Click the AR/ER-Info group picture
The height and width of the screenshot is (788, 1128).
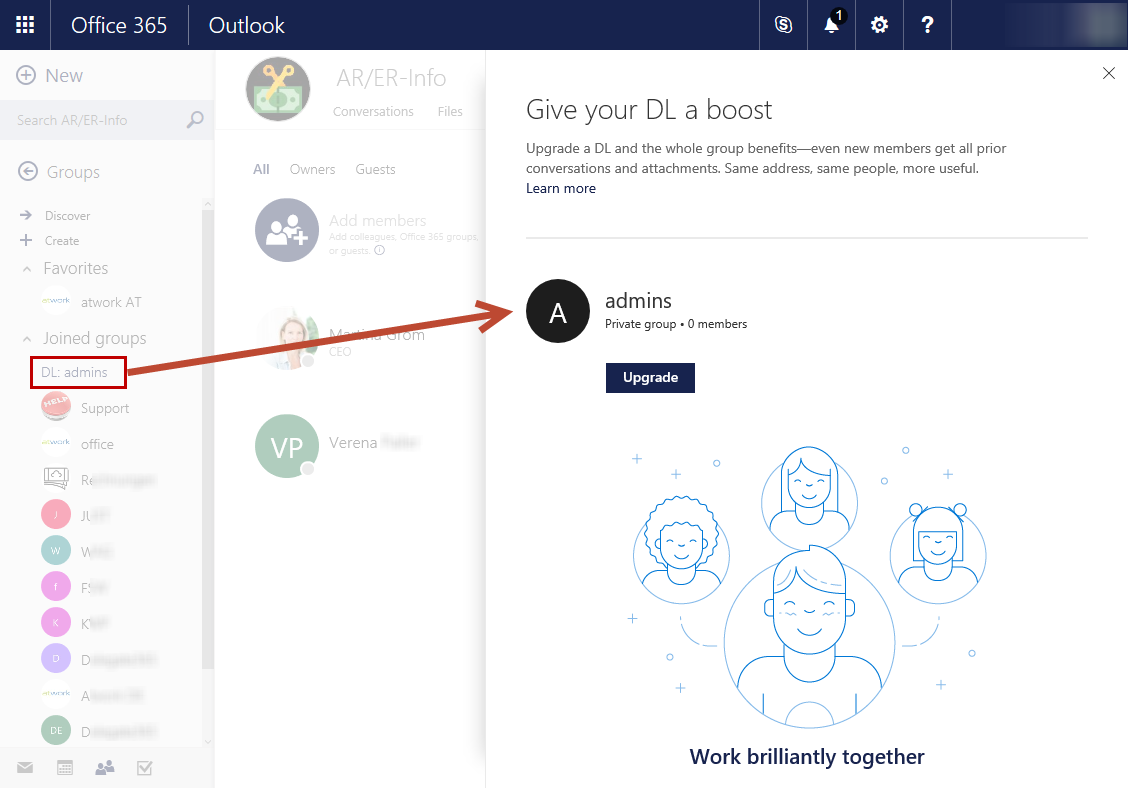pyautogui.click(x=278, y=89)
